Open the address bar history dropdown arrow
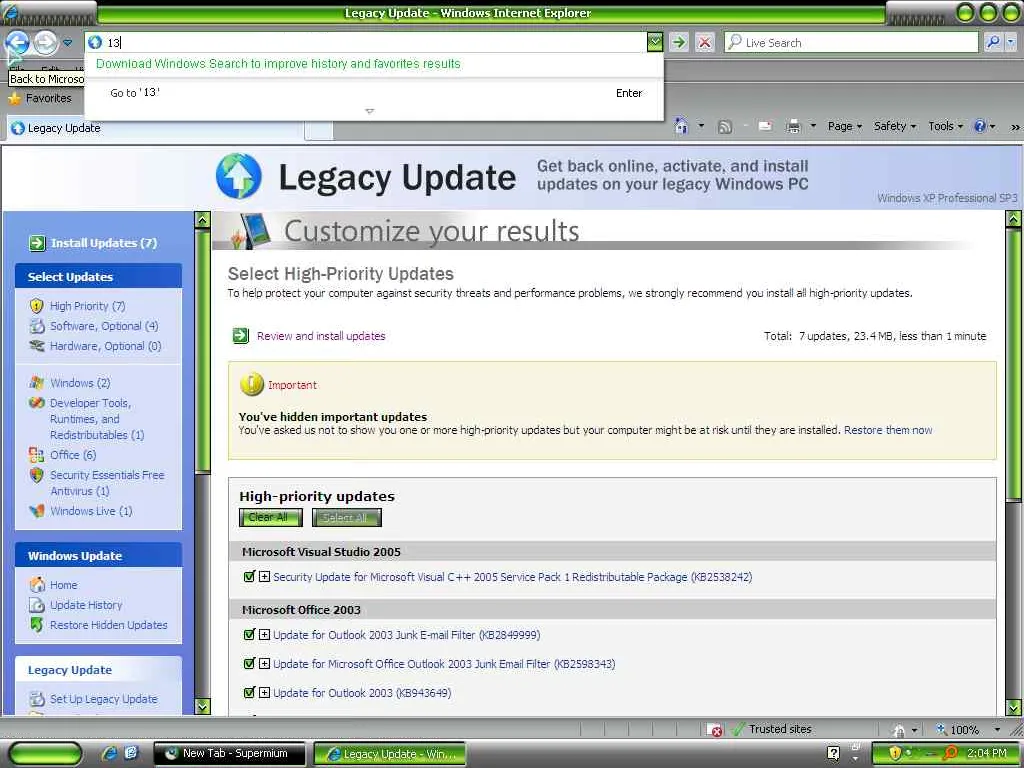Viewport: 1024px width, 768px height. tap(654, 42)
